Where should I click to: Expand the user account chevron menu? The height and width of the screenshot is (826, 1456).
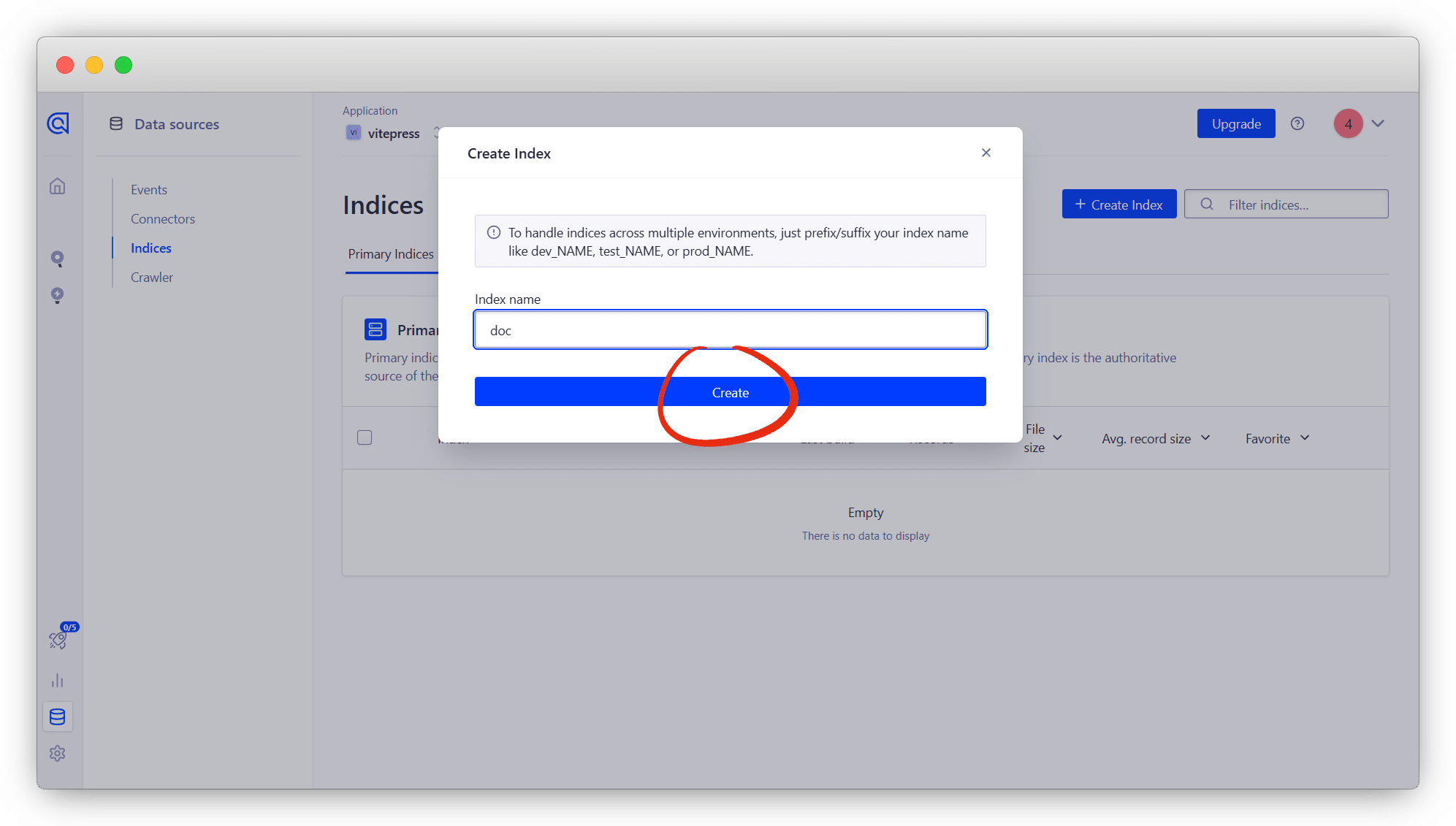pos(1378,123)
